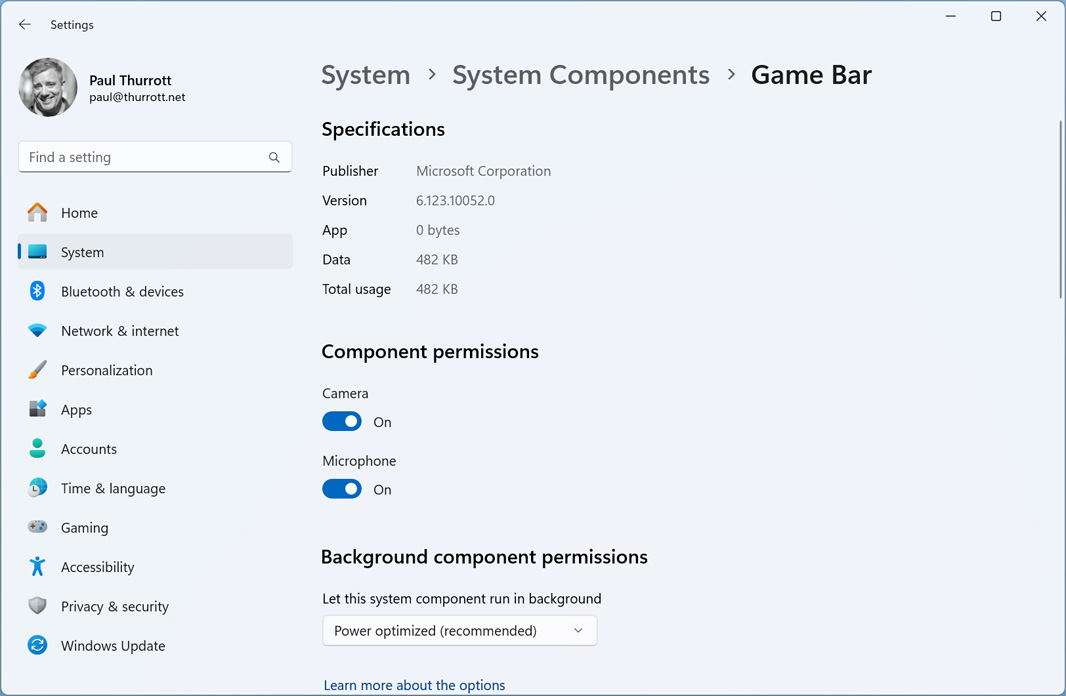This screenshot has width=1066, height=696.
Task: Click the Personalization paintbrush icon
Action: [37, 370]
